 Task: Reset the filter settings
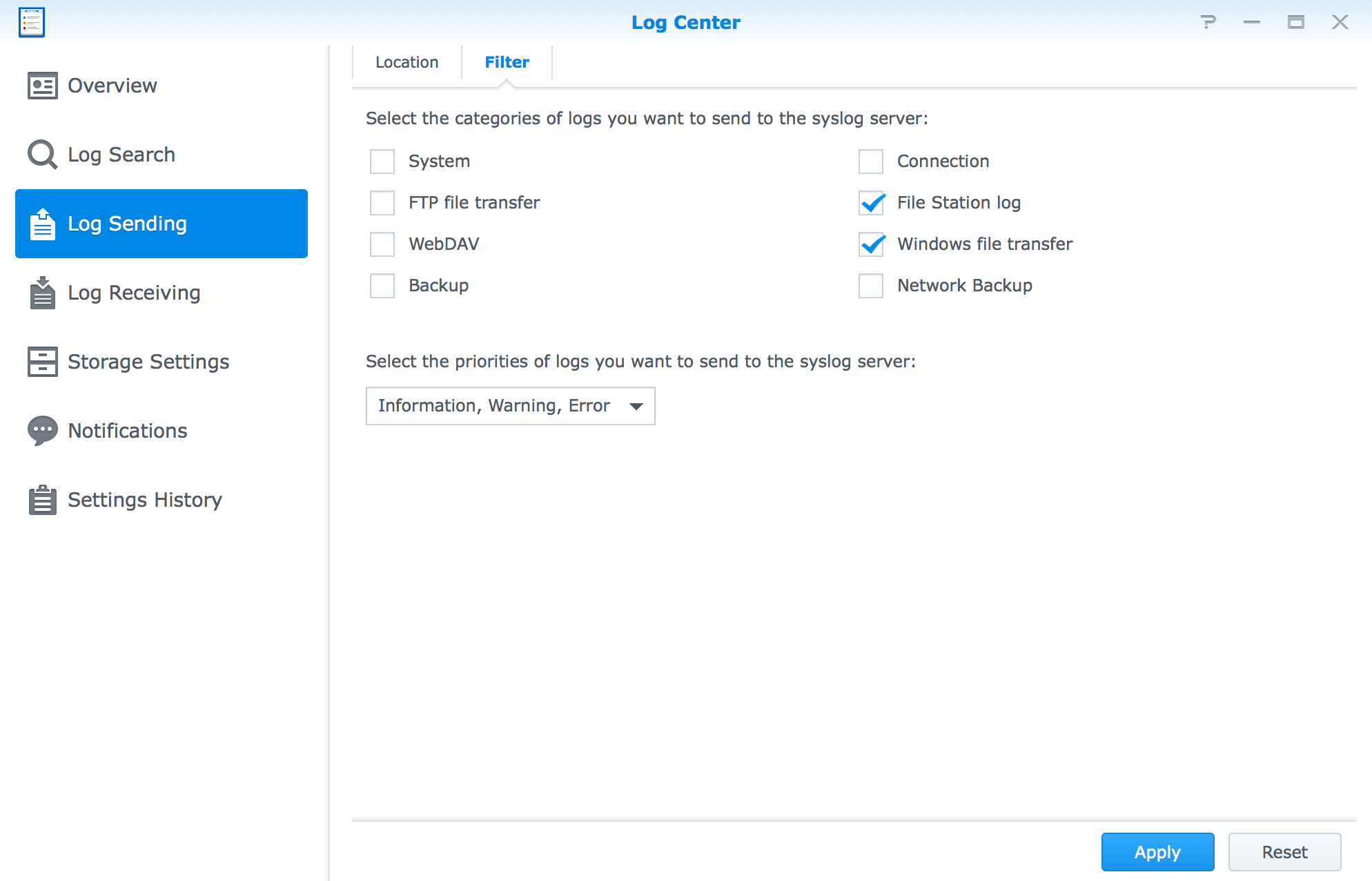tap(1284, 851)
